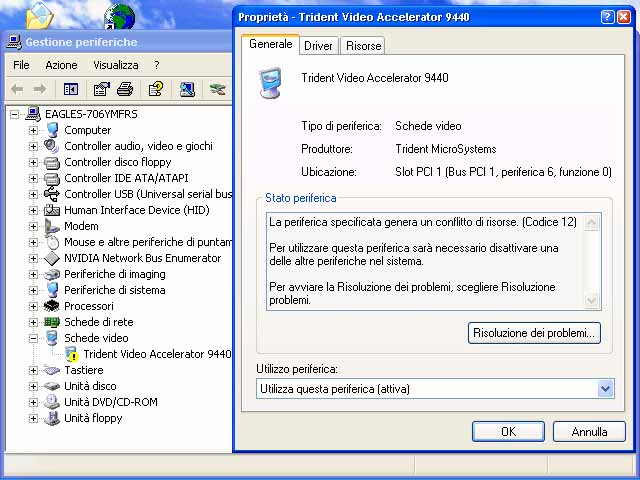The height and width of the screenshot is (480, 640).
Task: Collapse the EAGLES-706YMFRS root node
Action: [x=14, y=114]
